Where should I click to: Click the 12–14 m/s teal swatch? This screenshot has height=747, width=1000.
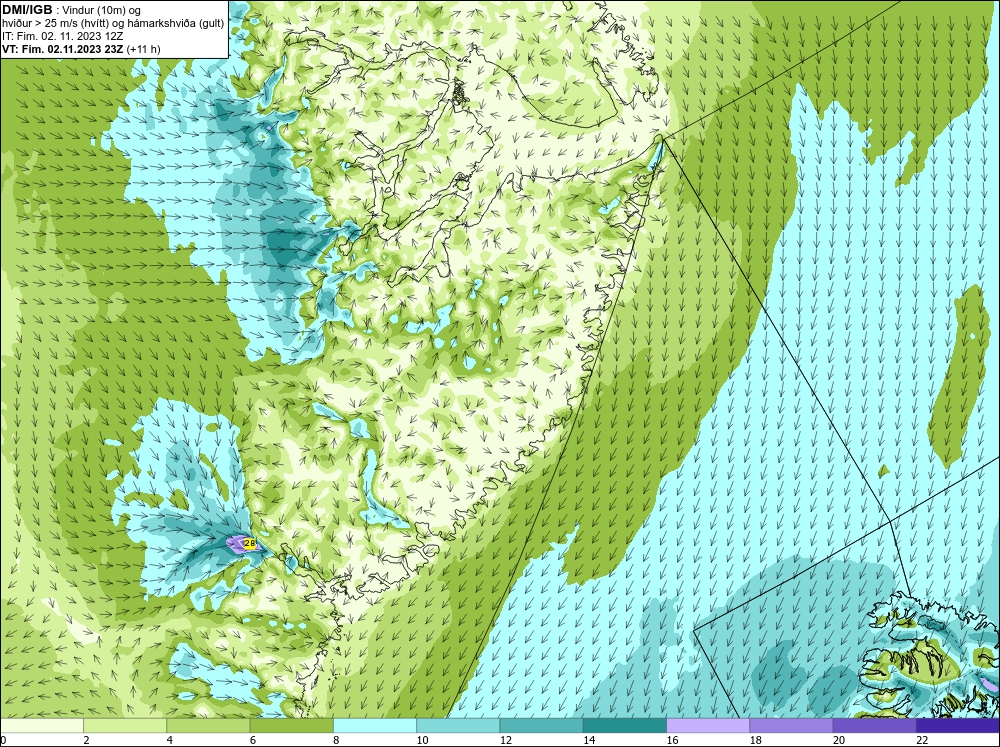[541, 726]
